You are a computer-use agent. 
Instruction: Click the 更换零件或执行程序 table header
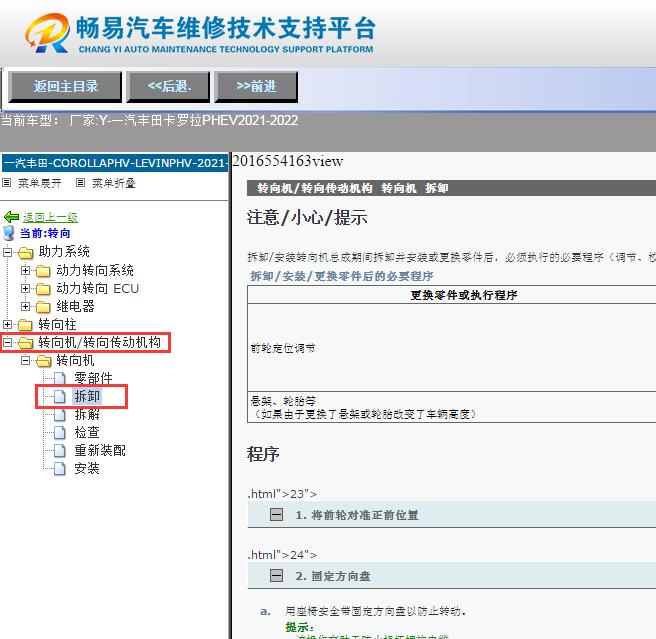[464, 295]
